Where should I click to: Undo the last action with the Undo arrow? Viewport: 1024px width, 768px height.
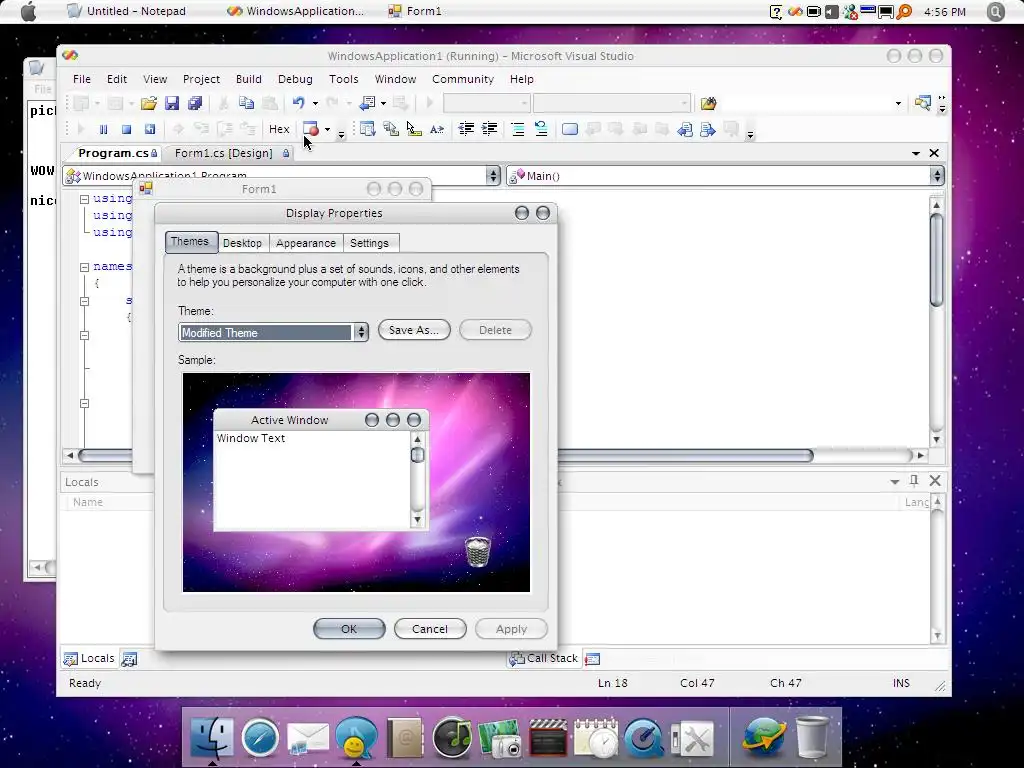click(x=298, y=103)
